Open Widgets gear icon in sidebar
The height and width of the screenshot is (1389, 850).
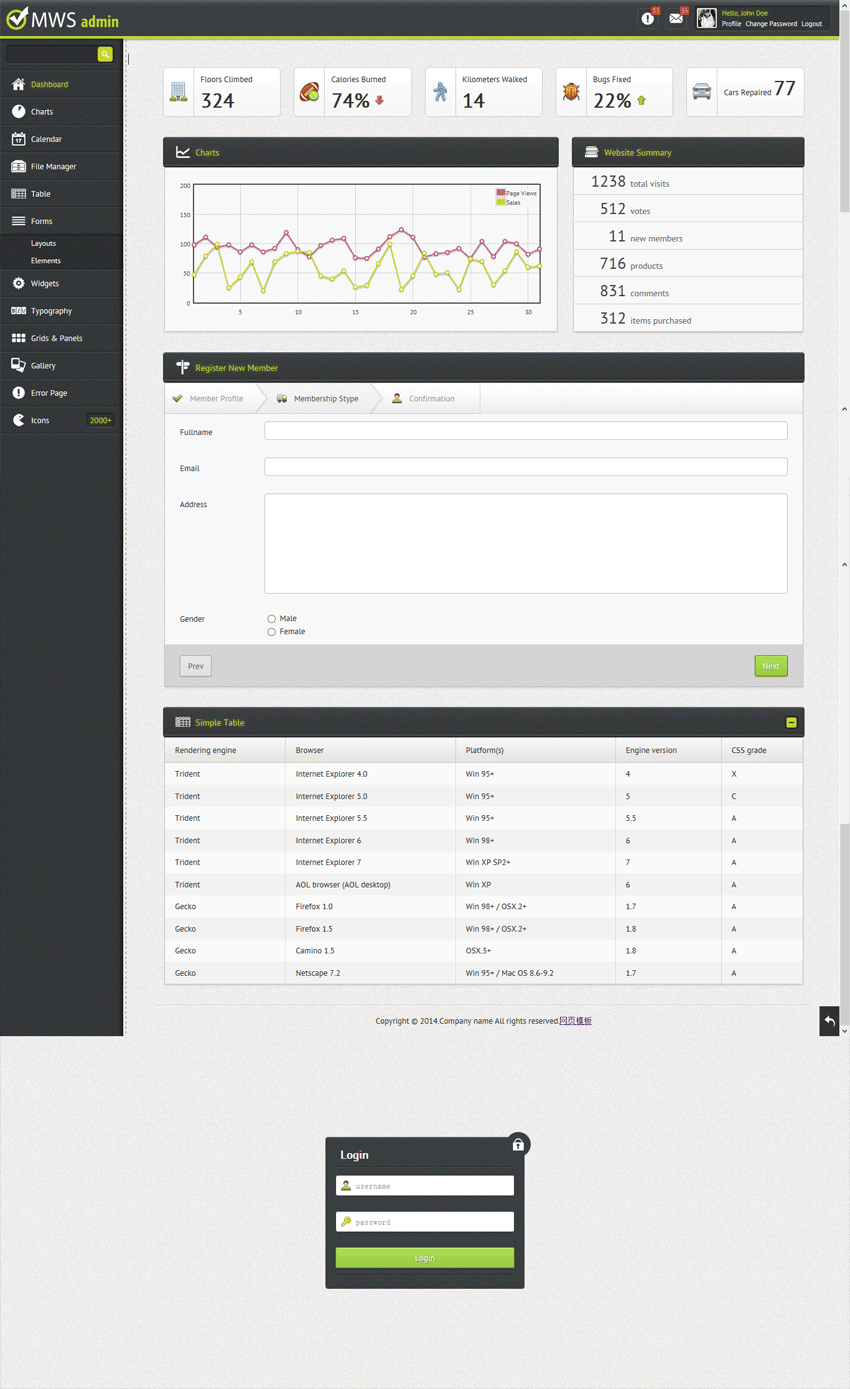point(18,284)
